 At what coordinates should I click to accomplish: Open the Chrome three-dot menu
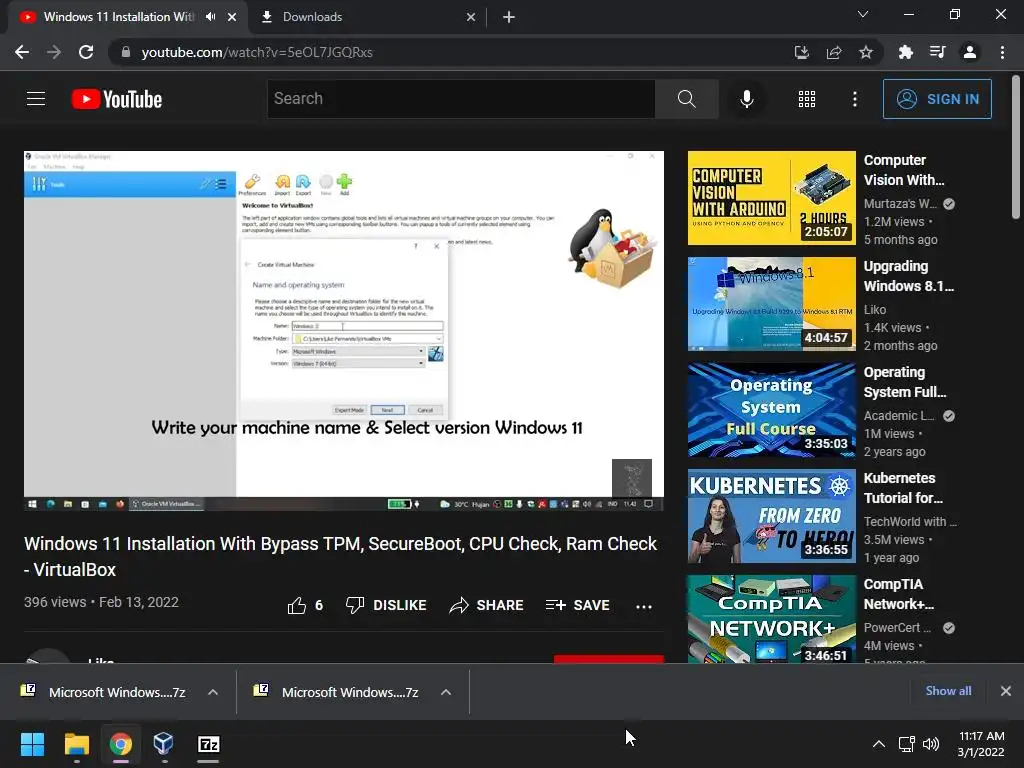1002,52
